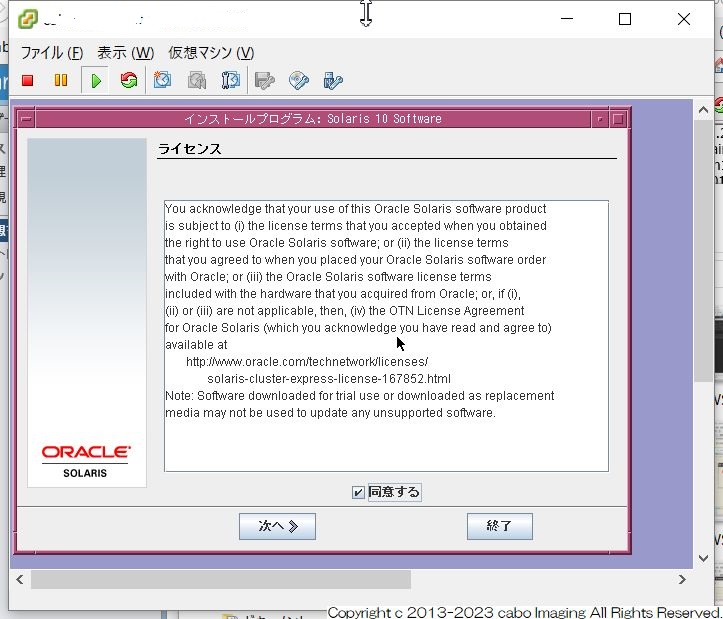This screenshot has width=723, height=619.
Task: Click the 次へ button
Action: [x=277, y=526]
